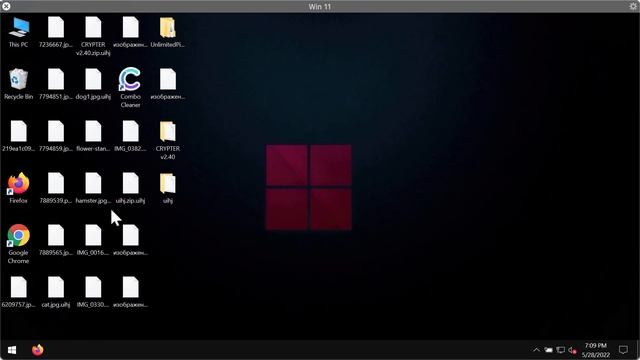
Task: Launch the Google Chrome desktop shortcut
Action: click(18, 244)
